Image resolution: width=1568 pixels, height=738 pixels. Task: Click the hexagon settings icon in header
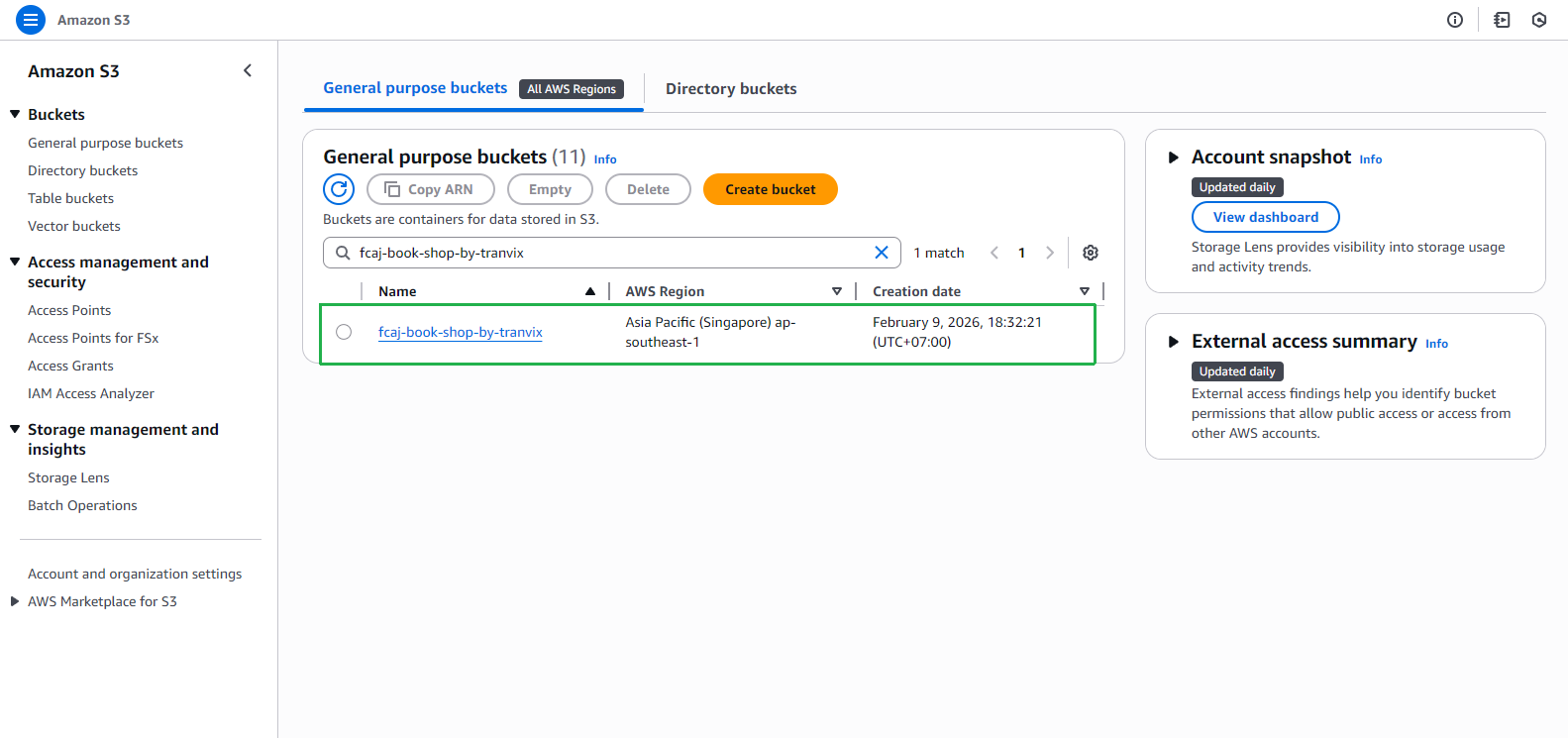[x=1539, y=20]
